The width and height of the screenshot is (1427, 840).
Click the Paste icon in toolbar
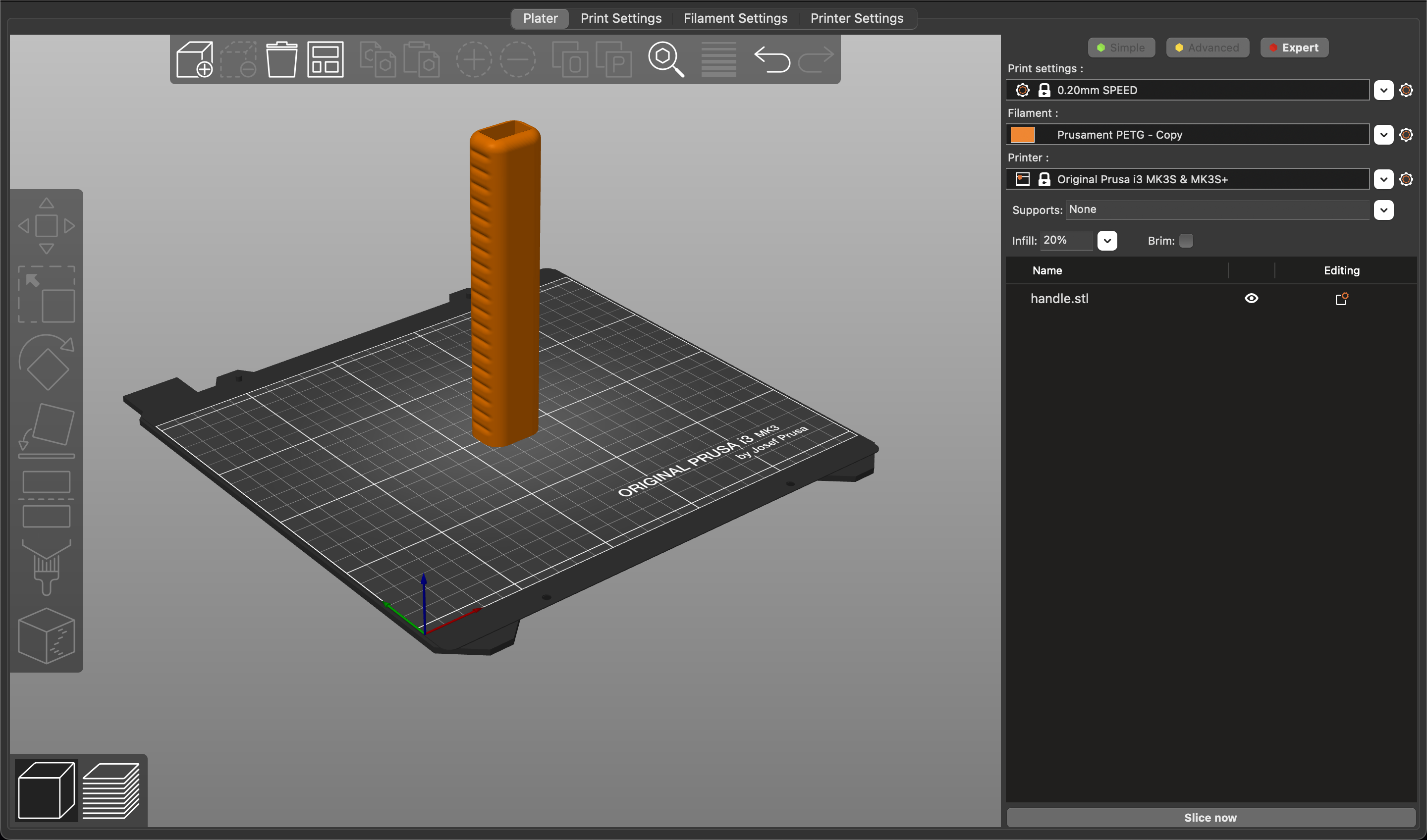click(x=421, y=59)
